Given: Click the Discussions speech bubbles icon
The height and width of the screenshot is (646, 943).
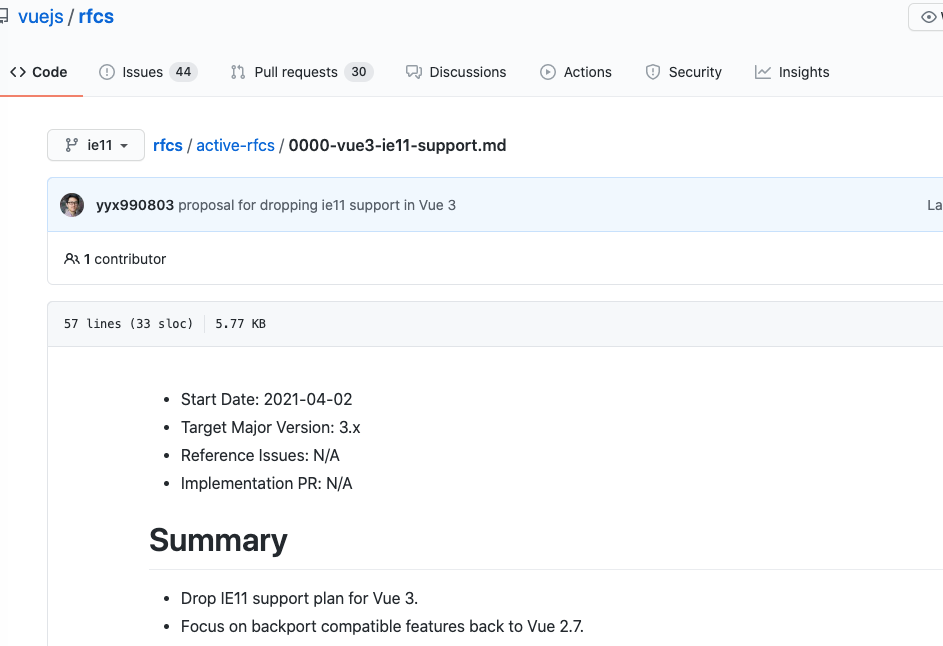Looking at the screenshot, I should click(x=414, y=72).
